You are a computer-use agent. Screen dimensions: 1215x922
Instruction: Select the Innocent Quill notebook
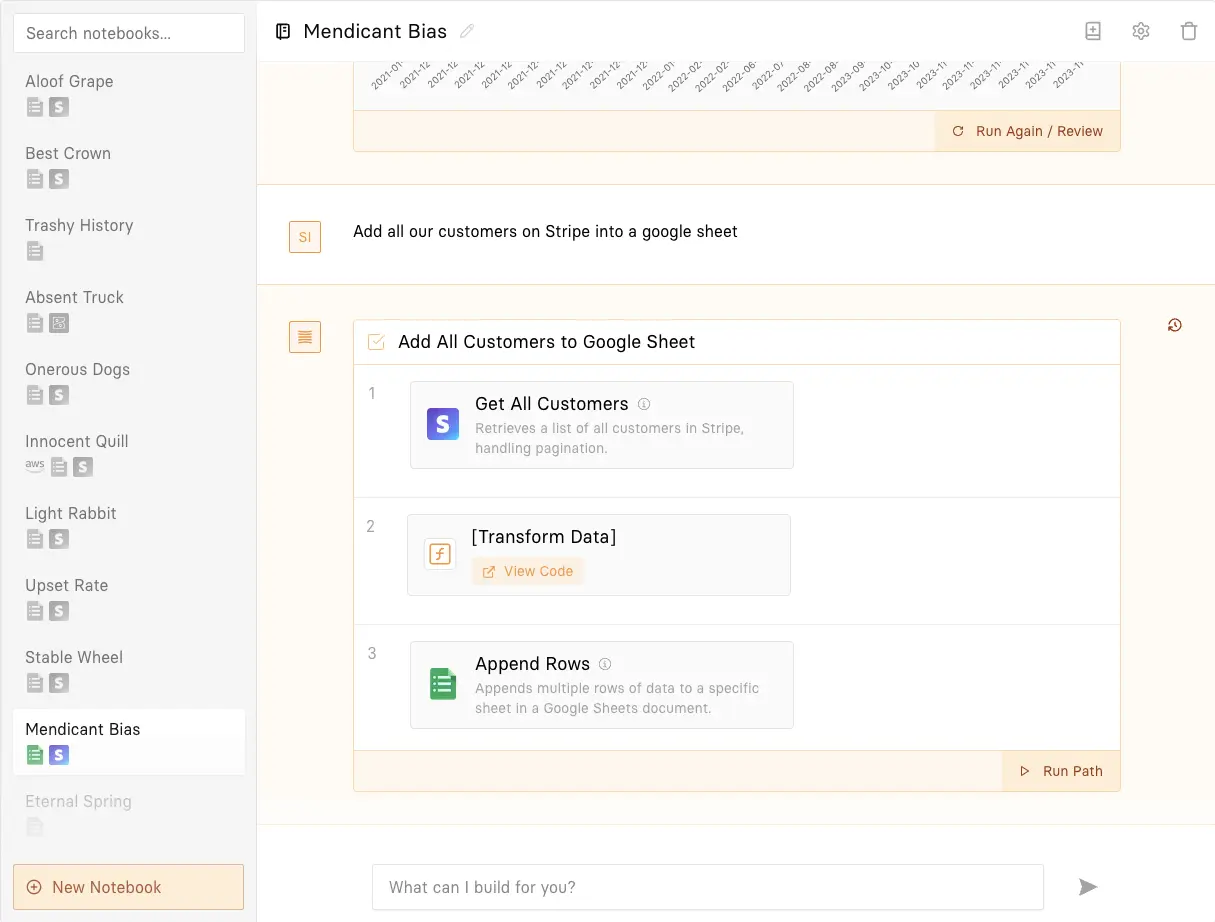(77, 441)
